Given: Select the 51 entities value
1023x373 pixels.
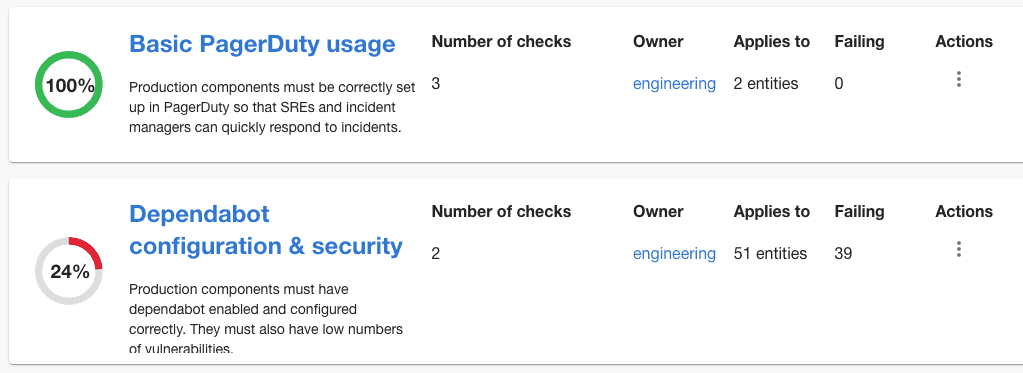Looking at the screenshot, I should click(771, 253).
